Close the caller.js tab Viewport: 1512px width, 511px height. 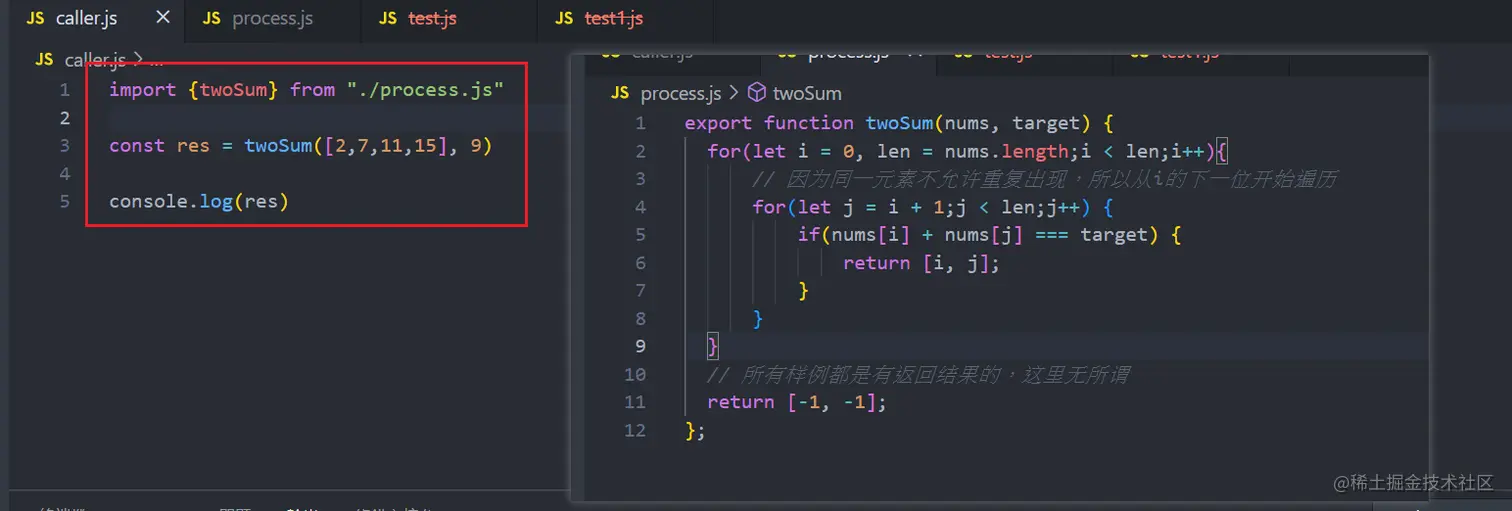coord(163,18)
